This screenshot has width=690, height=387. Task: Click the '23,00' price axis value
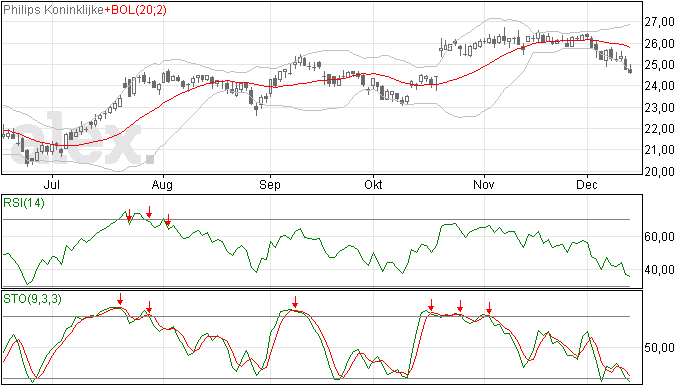(659, 107)
